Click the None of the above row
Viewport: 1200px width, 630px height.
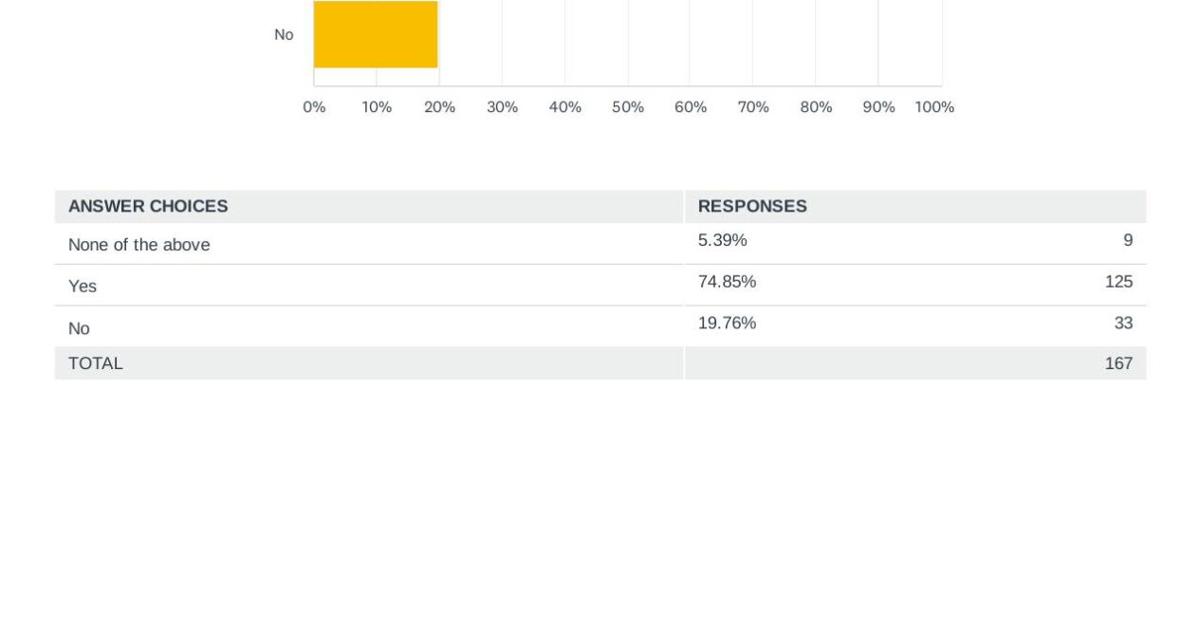(600, 243)
